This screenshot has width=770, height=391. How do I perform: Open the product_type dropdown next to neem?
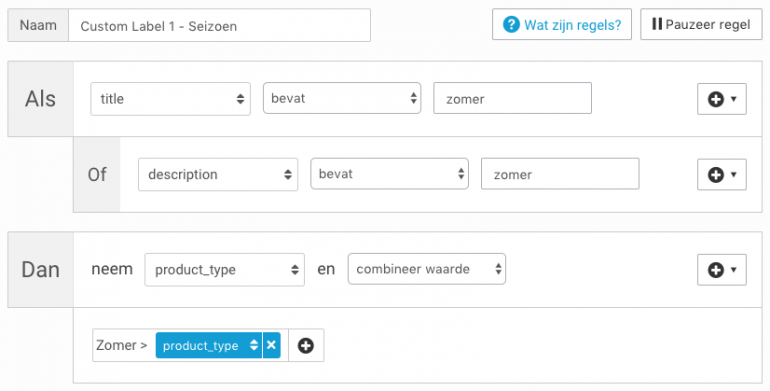tap(224, 270)
